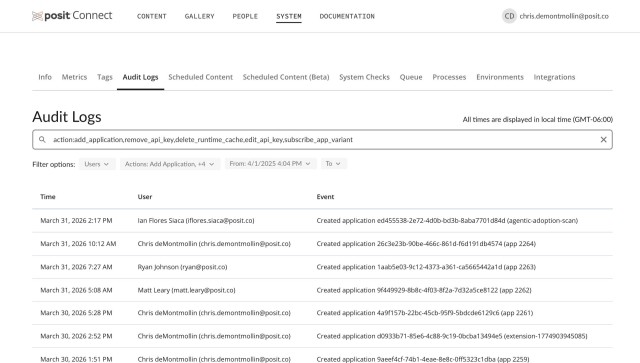Click the CD user avatar
640x363 pixels.
509,16
